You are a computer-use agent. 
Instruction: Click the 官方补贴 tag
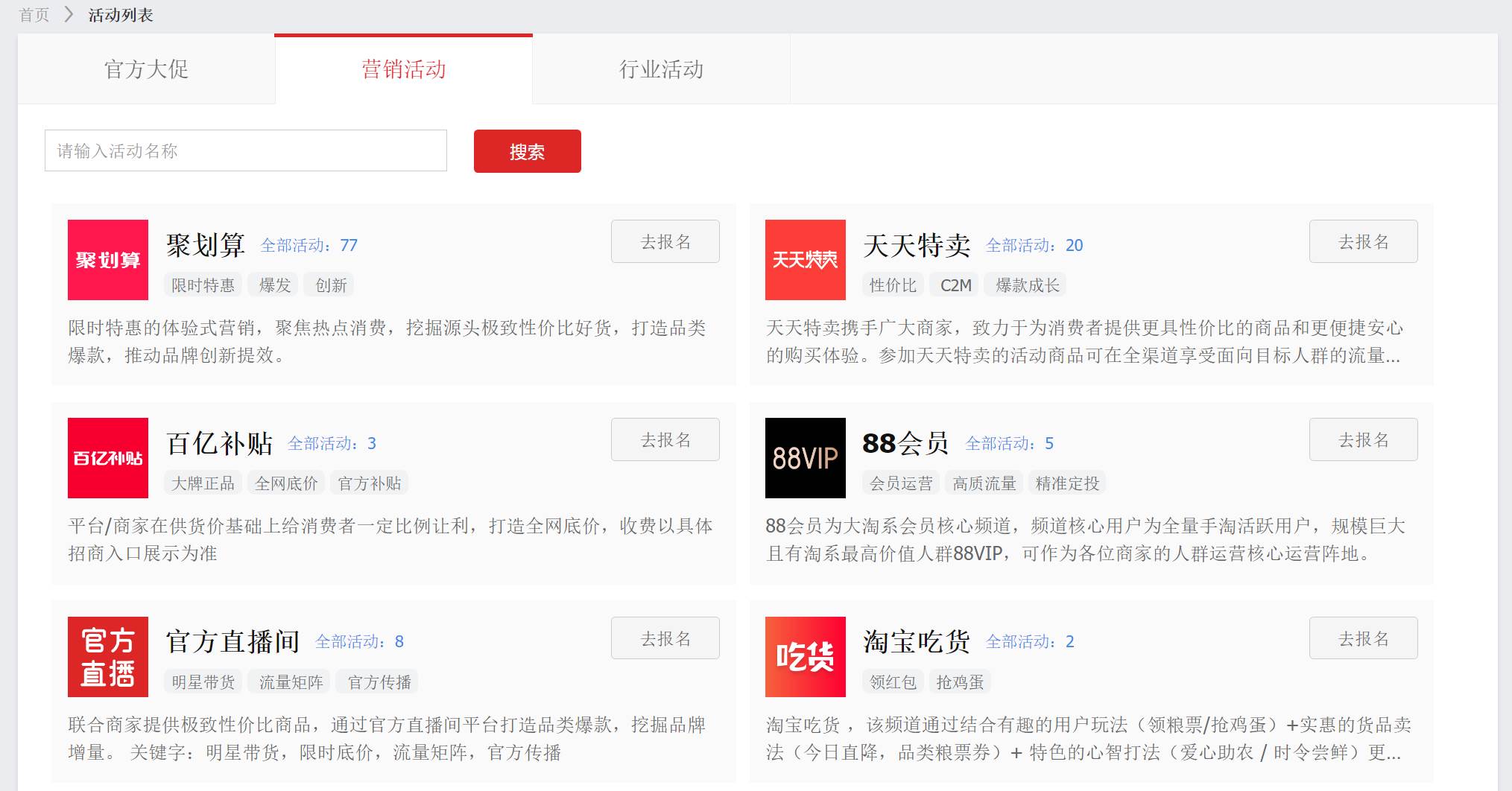[370, 483]
